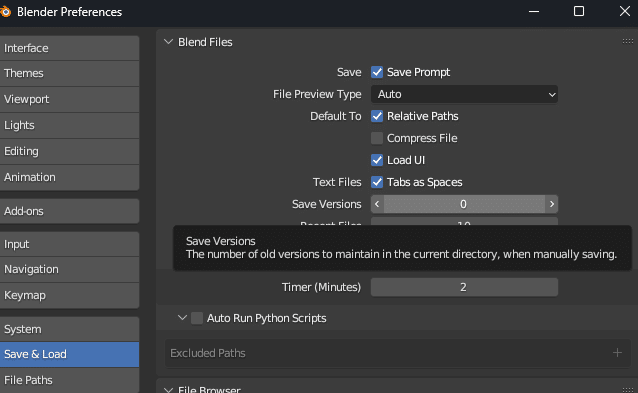Open the File Preview Type dropdown
This screenshot has height=393, width=638.
click(464, 94)
